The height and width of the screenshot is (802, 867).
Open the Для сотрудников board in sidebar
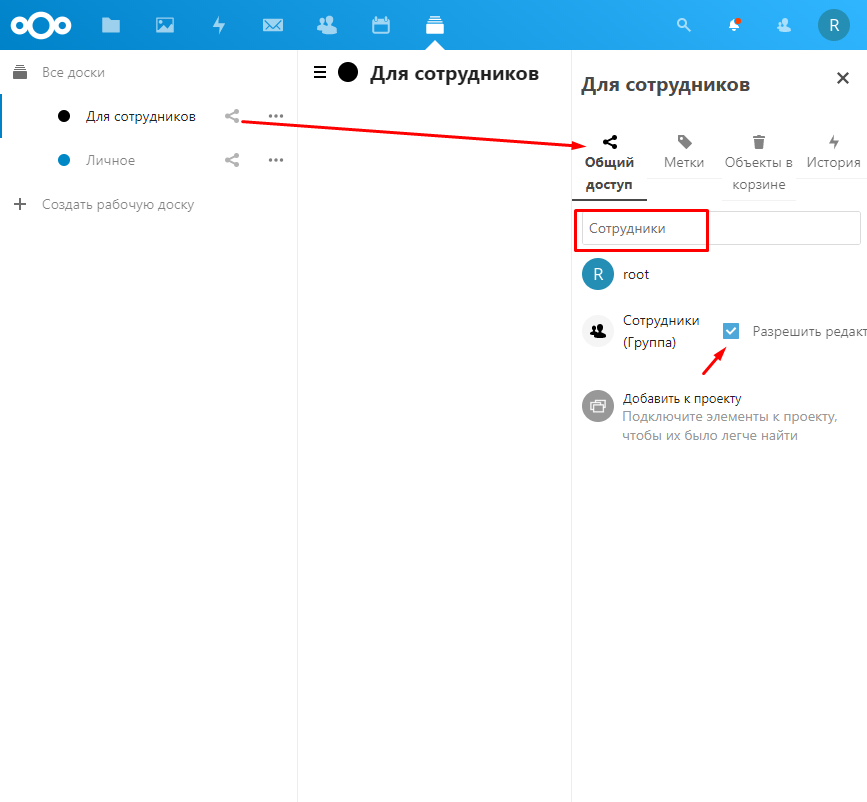tap(140, 117)
